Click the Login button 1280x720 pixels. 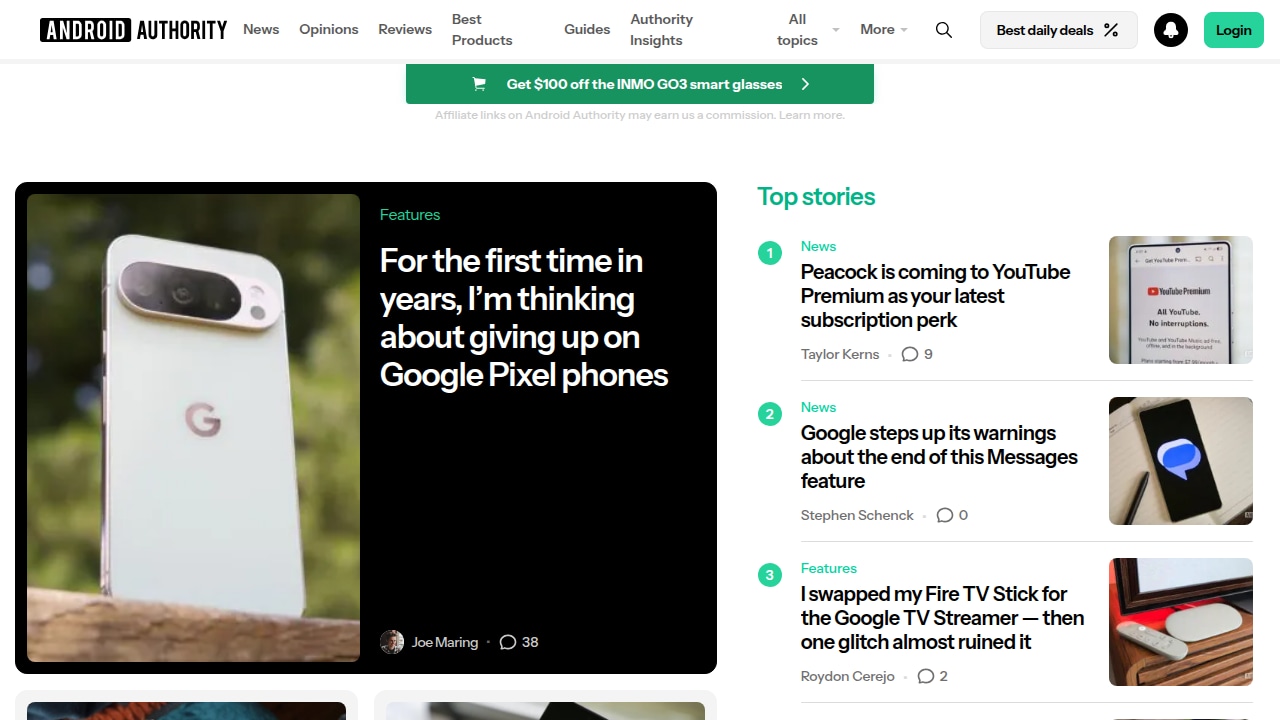(1233, 30)
